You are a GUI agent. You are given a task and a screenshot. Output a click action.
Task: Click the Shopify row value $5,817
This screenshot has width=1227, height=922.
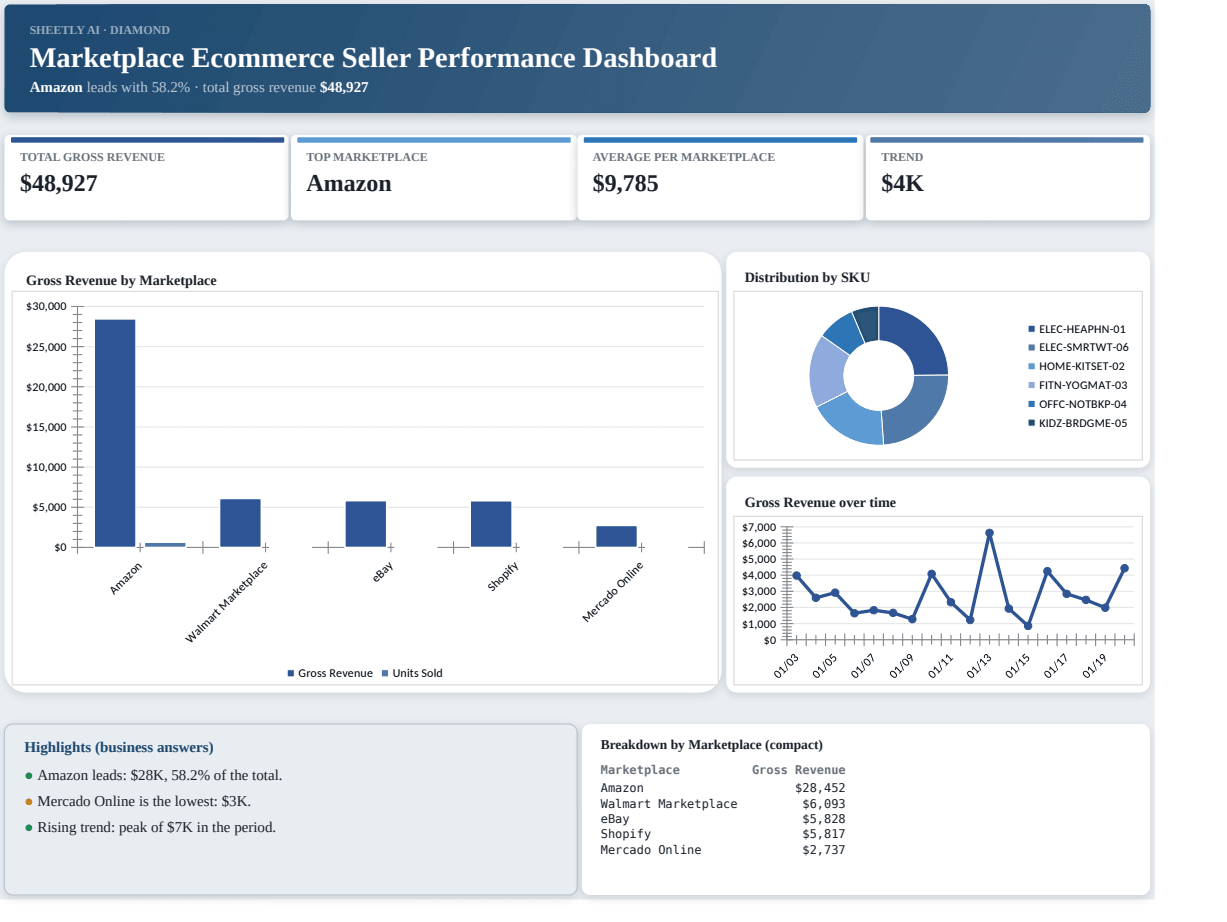coord(823,834)
